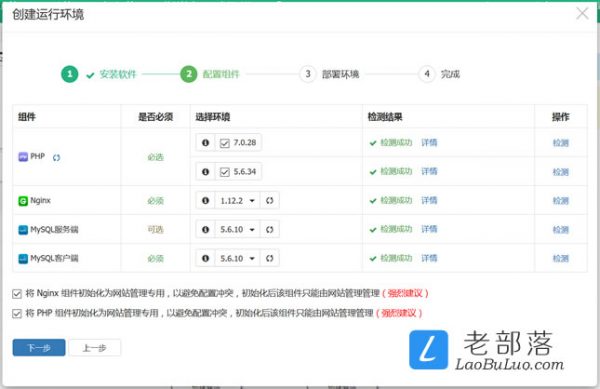Viewport: 600px width, 389px height.
Task: Click the info icon beside PHP 7.0.28
Action: coord(205,143)
